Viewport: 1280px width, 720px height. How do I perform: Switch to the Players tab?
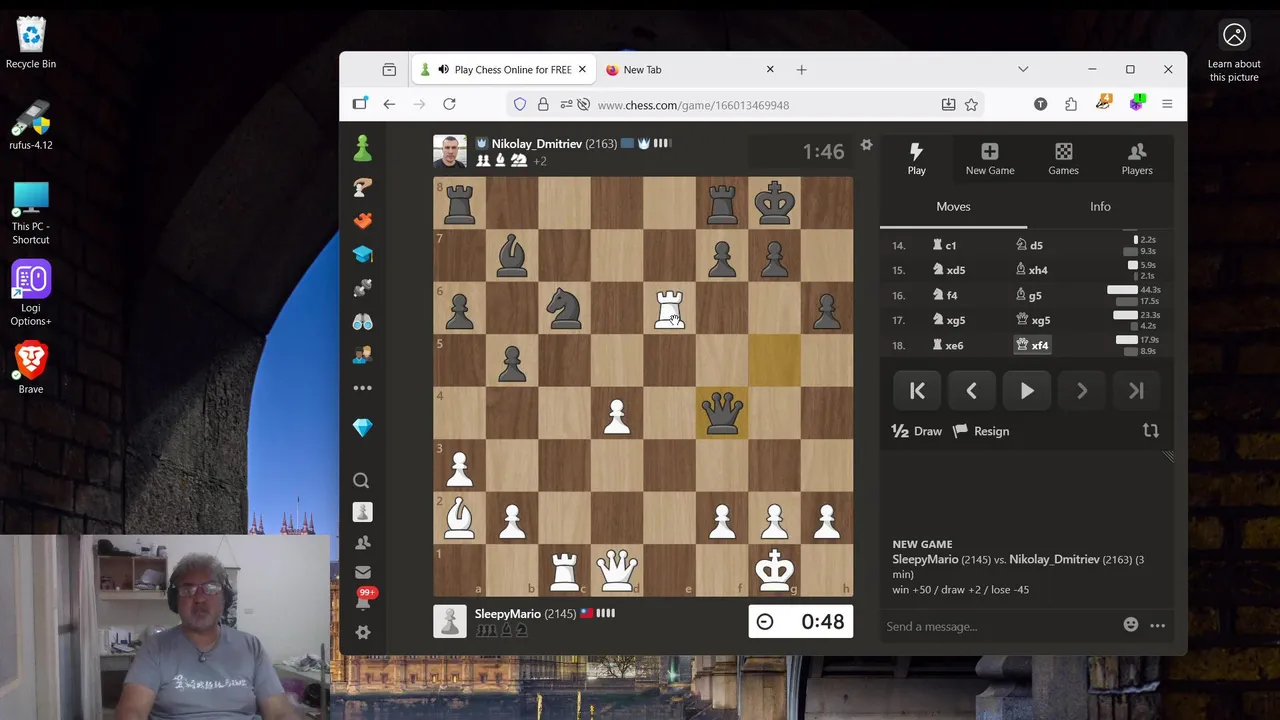click(x=1137, y=158)
